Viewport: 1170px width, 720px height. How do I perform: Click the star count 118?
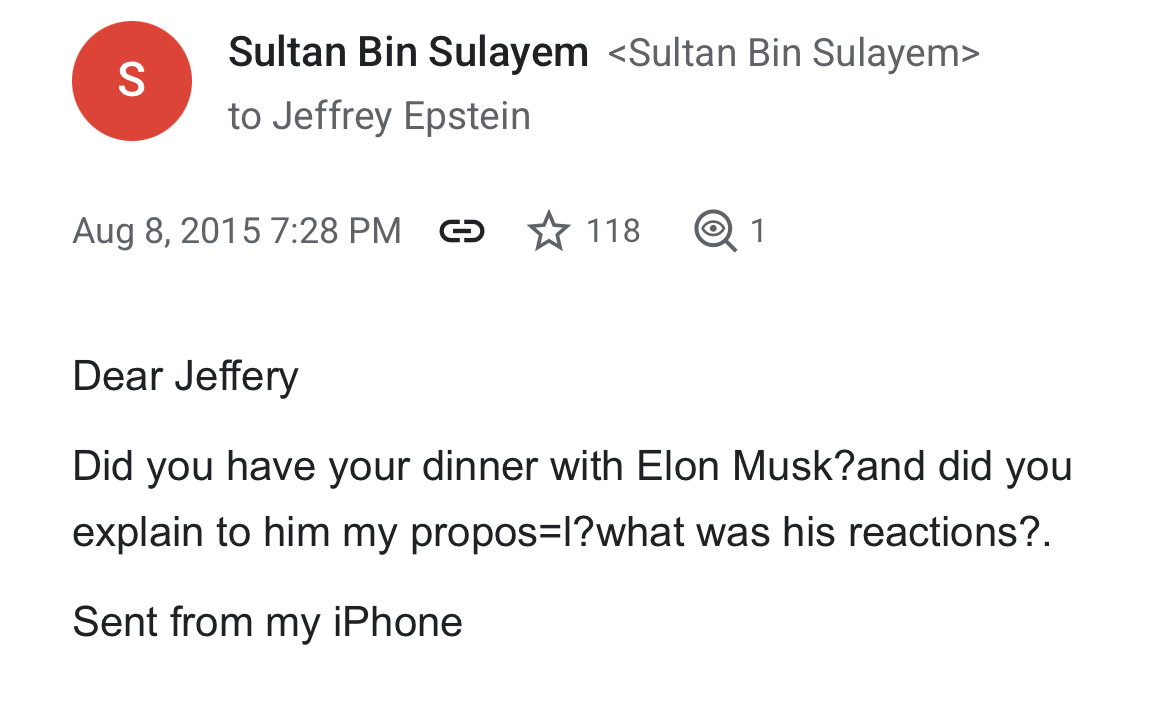[612, 231]
